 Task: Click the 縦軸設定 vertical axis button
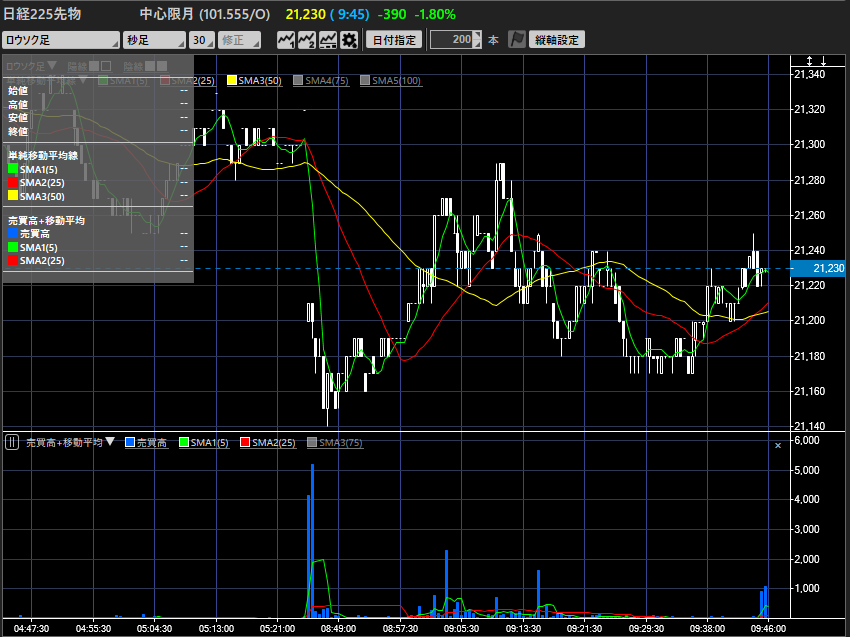pyautogui.click(x=557, y=40)
